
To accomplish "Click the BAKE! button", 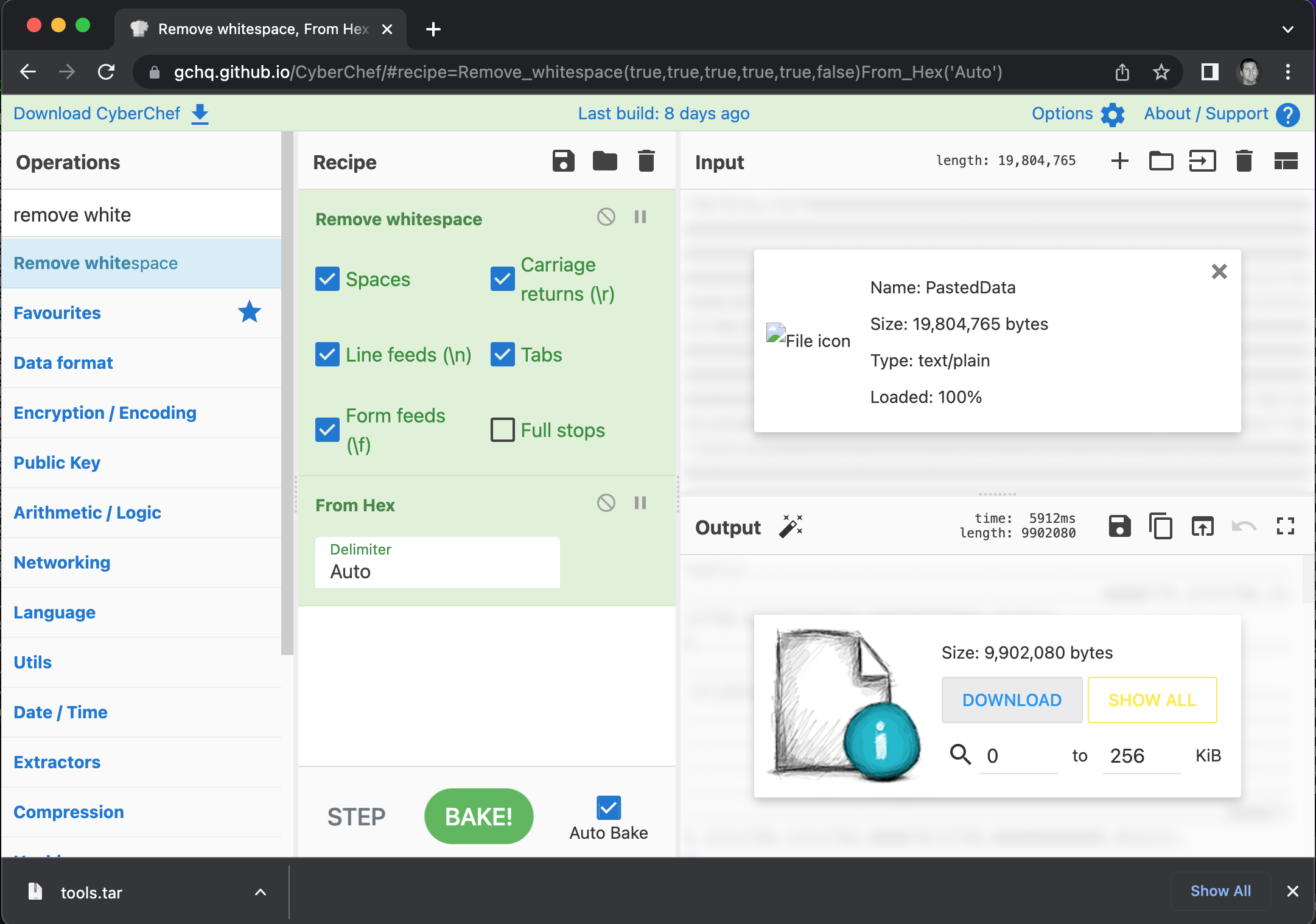I will [478, 815].
